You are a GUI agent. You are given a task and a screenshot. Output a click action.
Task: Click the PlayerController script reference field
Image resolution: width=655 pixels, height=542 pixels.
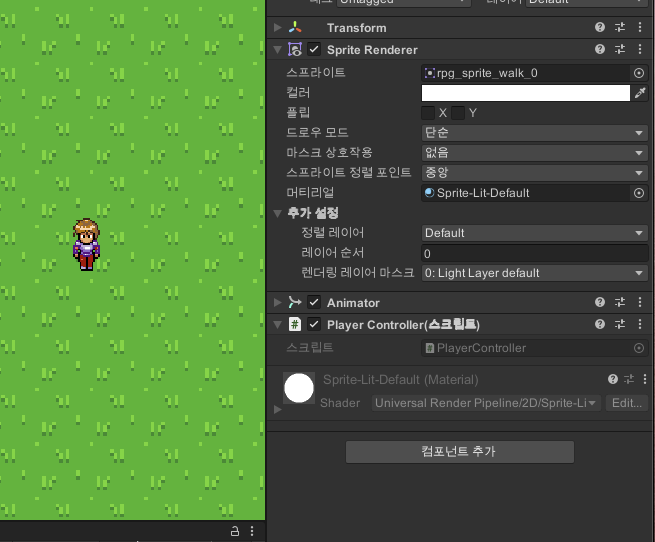[526, 348]
